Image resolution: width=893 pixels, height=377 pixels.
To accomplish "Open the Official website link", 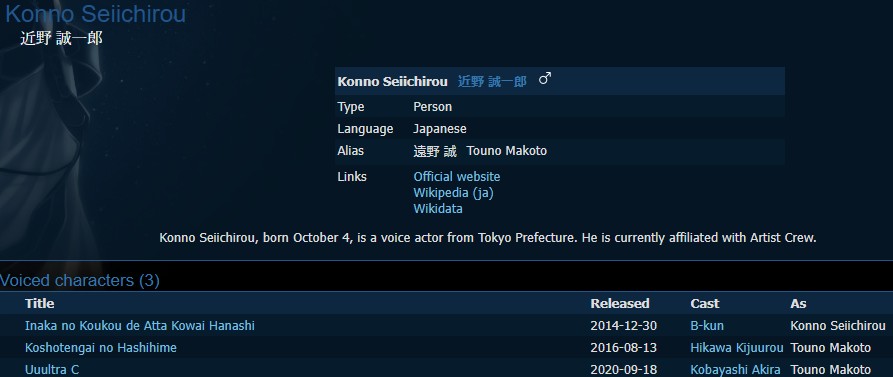I will pyautogui.click(x=457, y=177).
